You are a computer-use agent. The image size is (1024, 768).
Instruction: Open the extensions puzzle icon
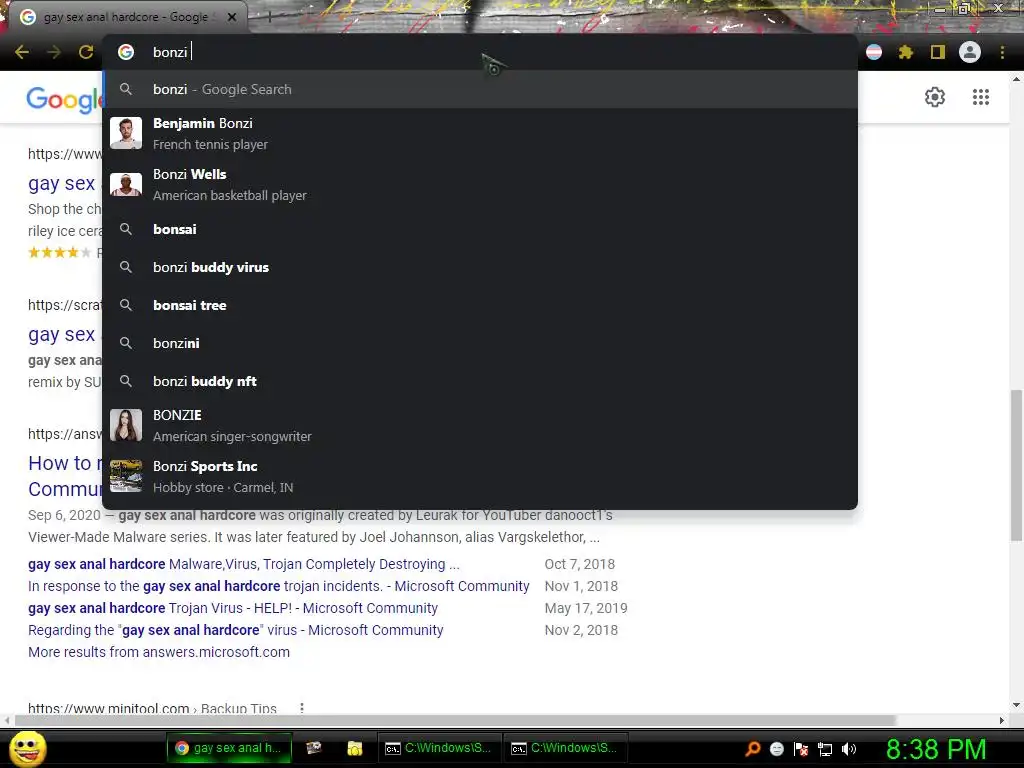[x=905, y=52]
